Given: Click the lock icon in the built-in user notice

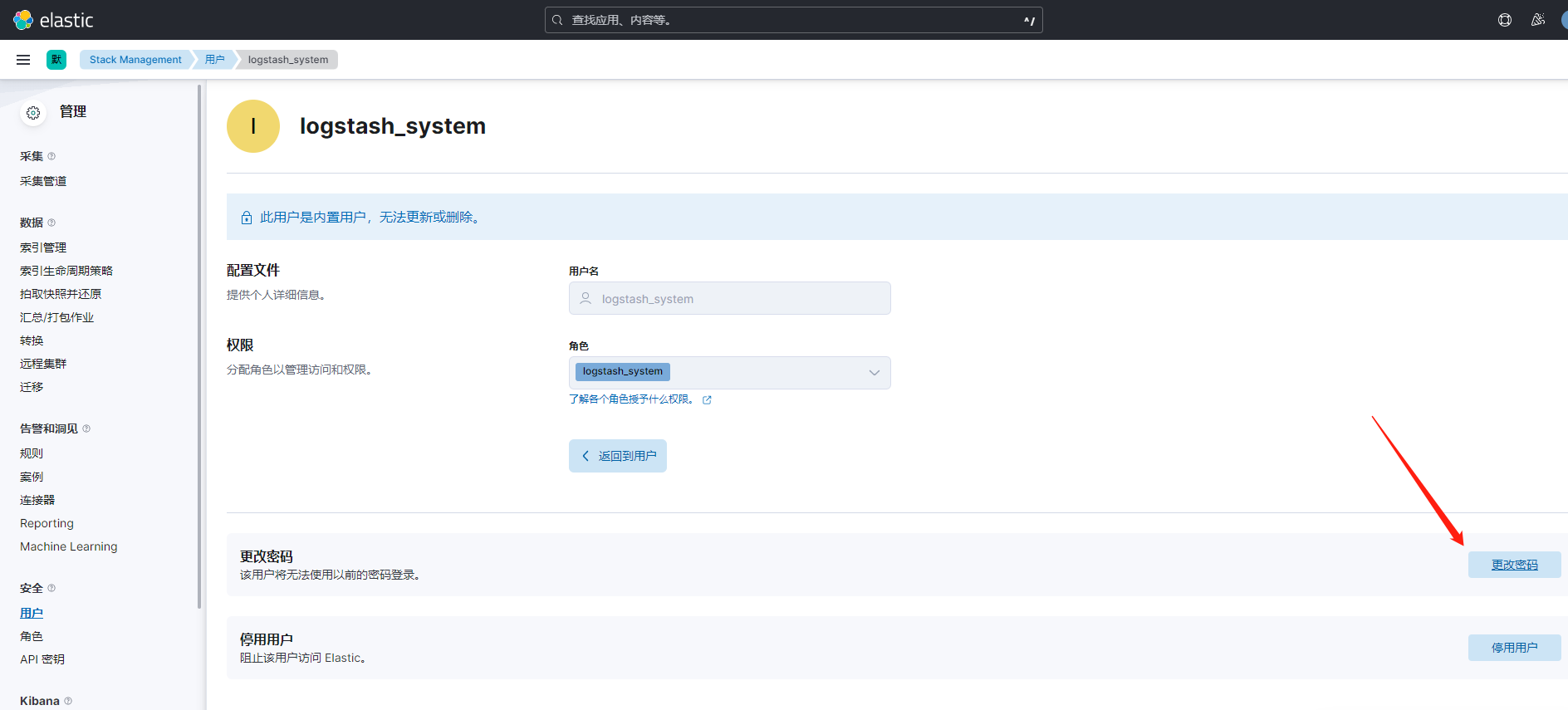Looking at the screenshot, I should point(247,218).
